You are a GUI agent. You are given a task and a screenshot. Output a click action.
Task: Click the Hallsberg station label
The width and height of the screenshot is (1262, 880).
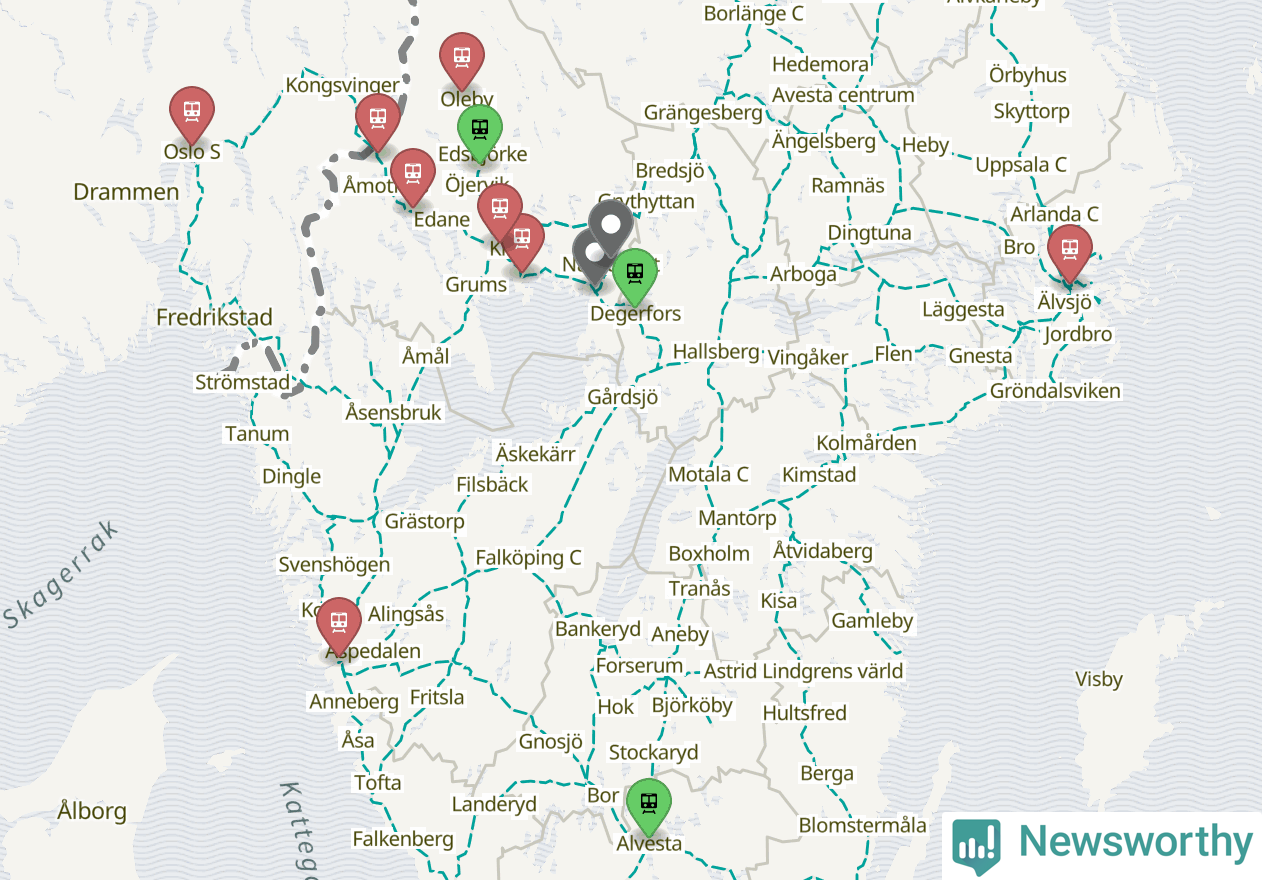point(716,352)
